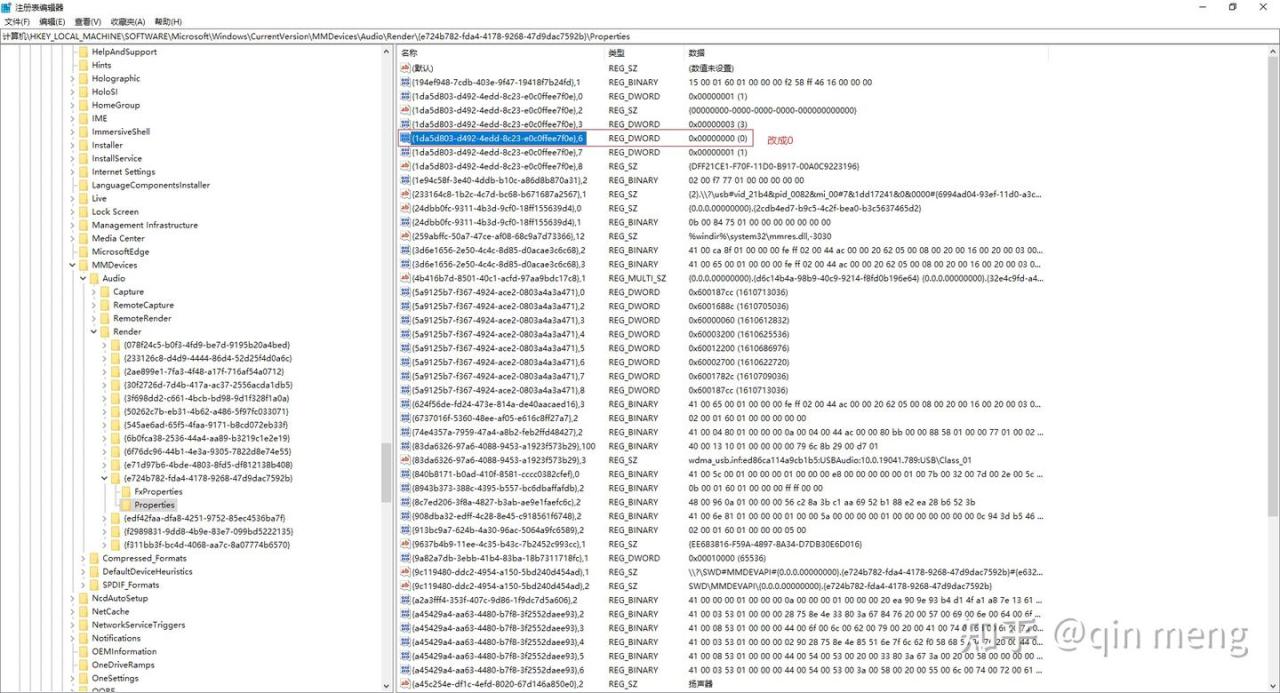This screenshot has width=1280, height=693.
Task: Select the DefaultDeviceHeuristics key
Action: point(147,571)
